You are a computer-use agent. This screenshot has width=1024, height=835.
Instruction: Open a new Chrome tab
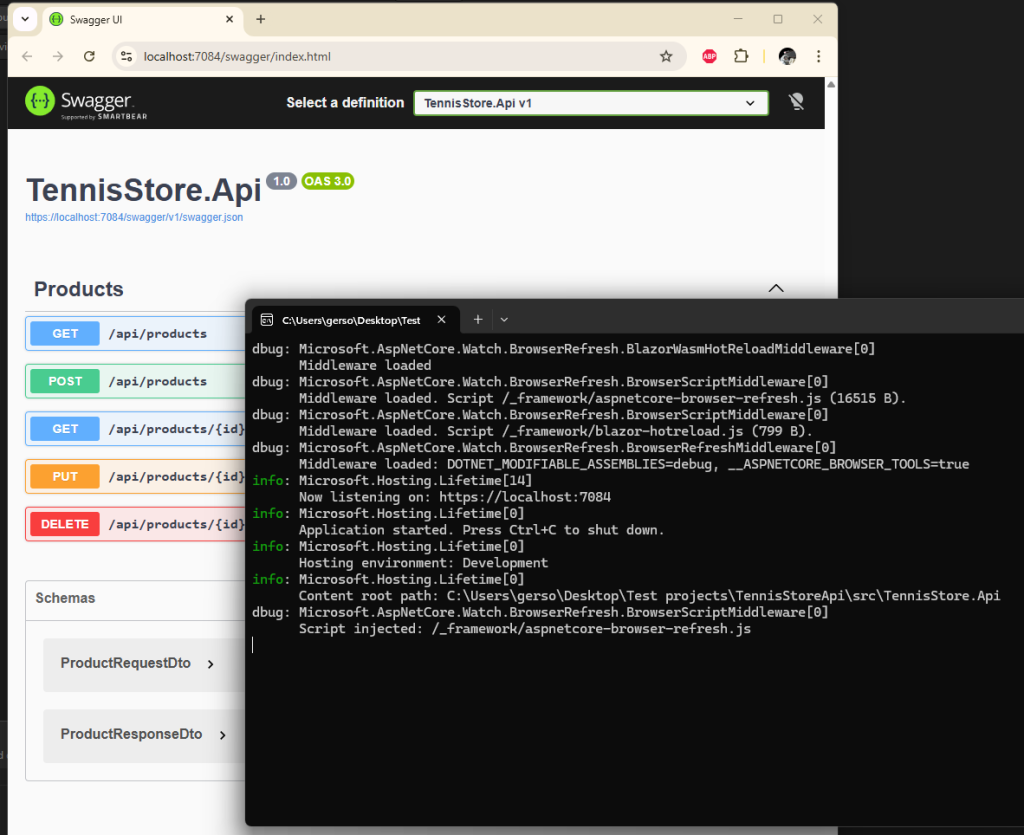pyautogui.click(x=261, y=20)
